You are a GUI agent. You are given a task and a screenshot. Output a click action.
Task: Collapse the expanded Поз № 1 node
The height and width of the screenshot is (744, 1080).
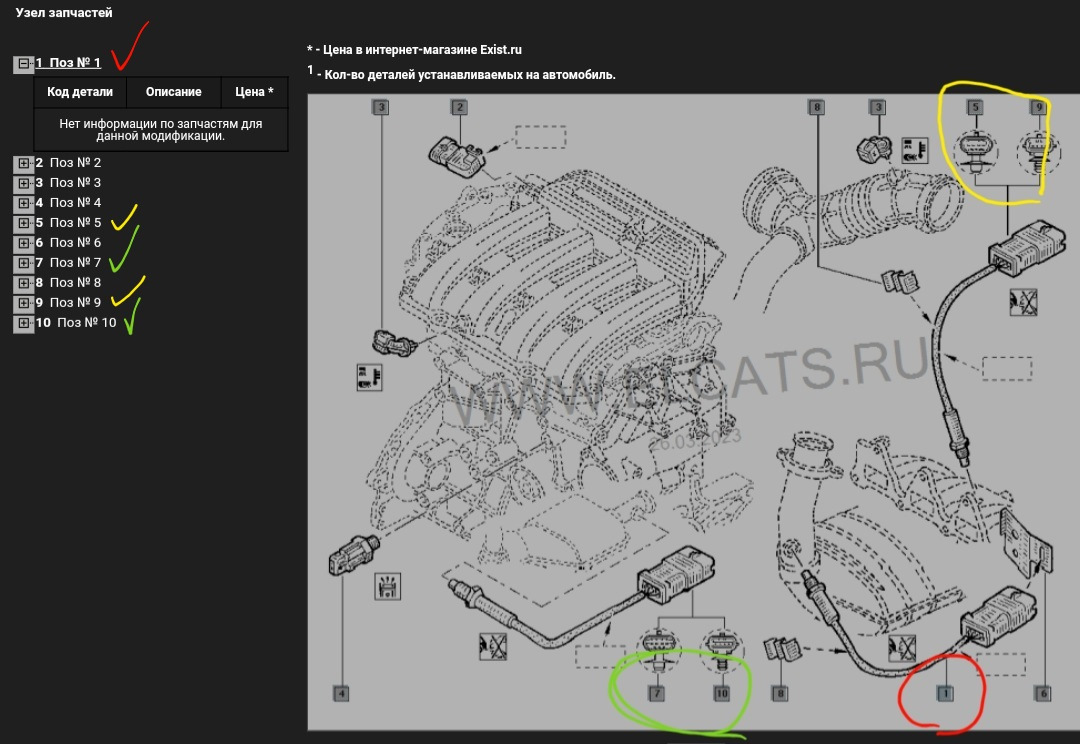click(x=23, y=64)
